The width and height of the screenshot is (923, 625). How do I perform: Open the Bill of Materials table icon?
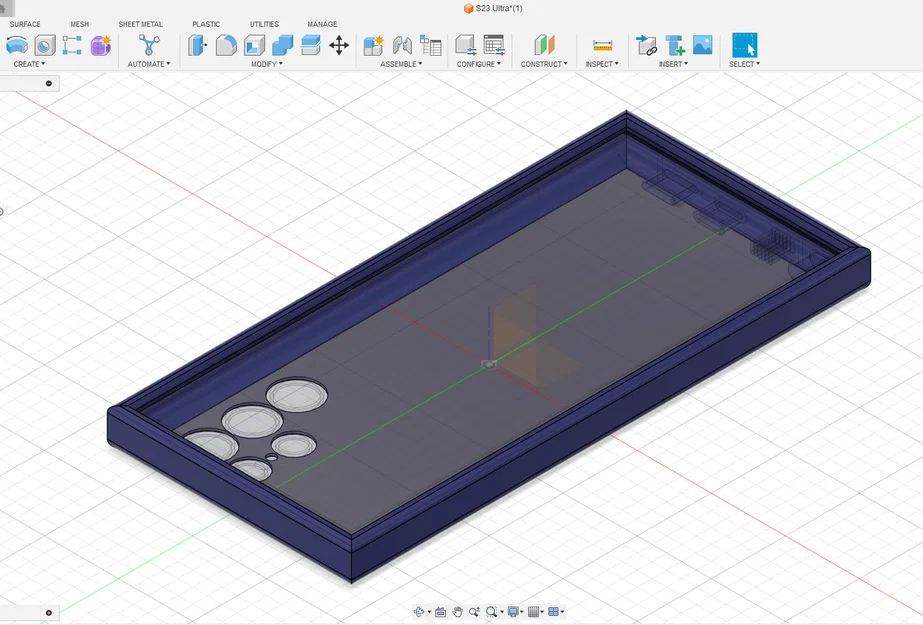click(x=431, y=45)
